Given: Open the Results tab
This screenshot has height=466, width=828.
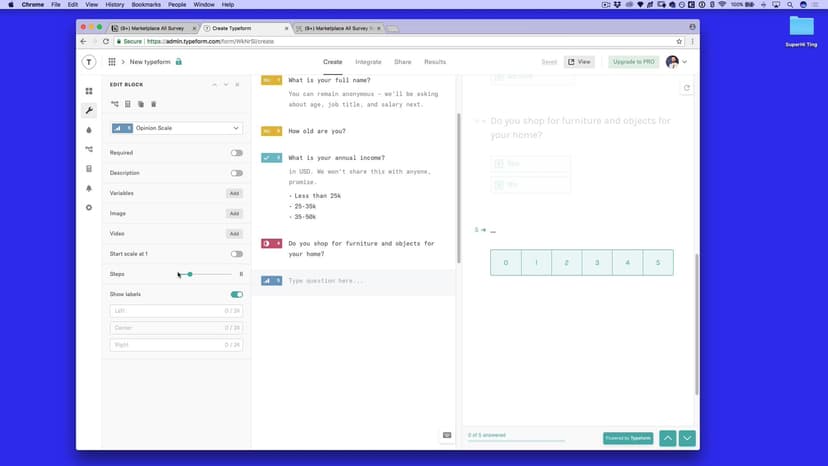Looking at the screenshot, I should 435,62.
